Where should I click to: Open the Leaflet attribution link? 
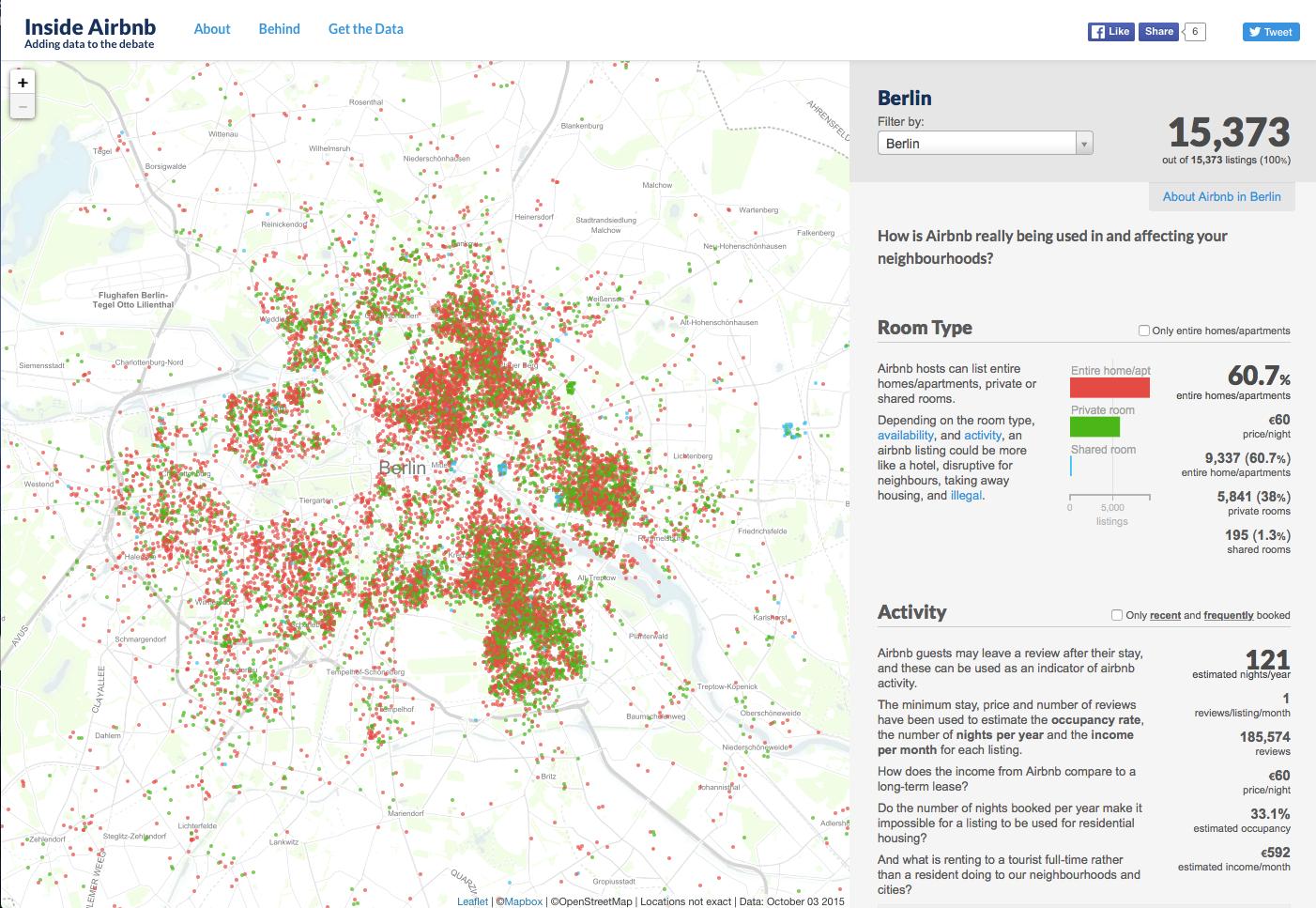coord(472,901)
